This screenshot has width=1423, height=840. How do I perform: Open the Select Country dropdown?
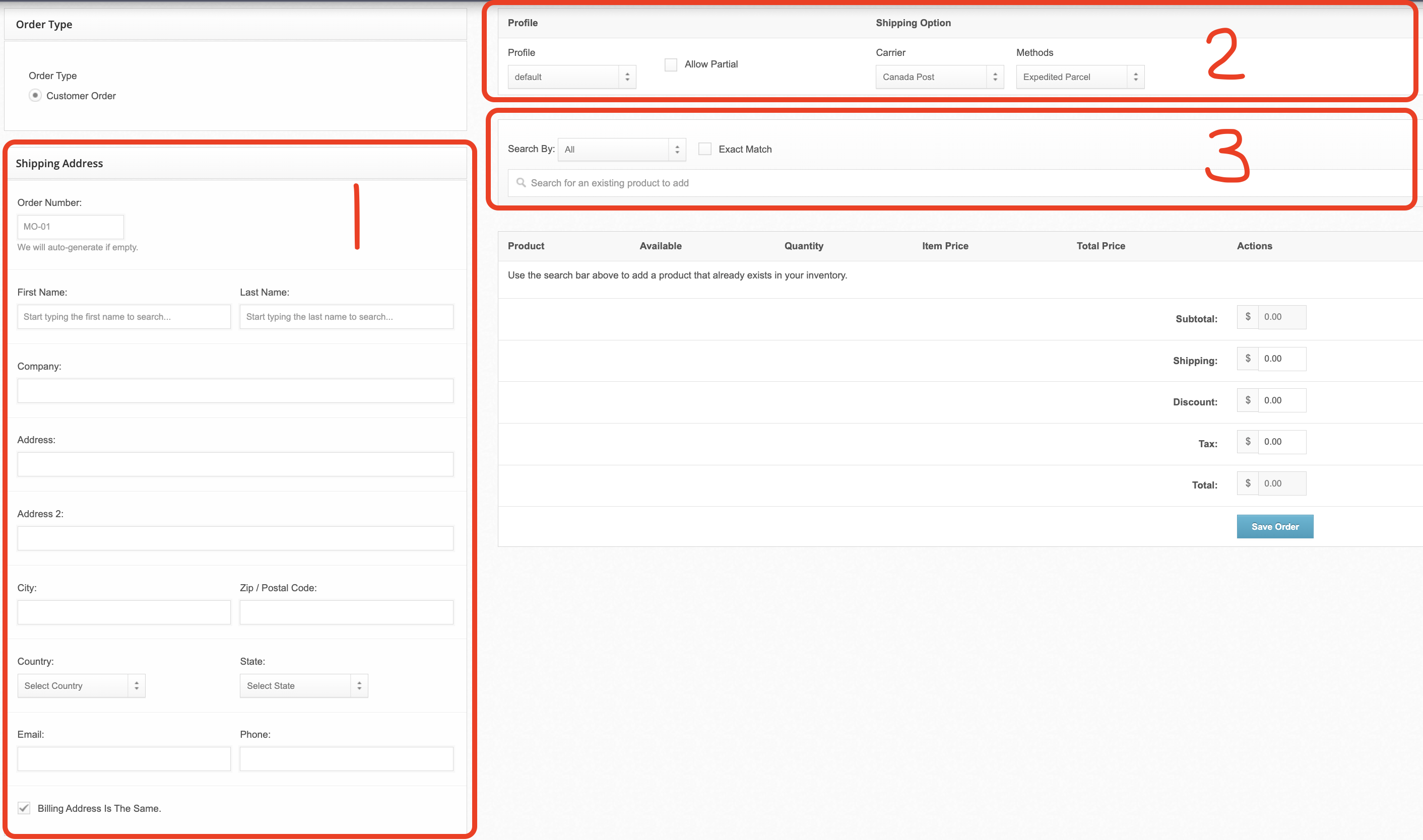pyautogui.click(x=81, y=685)
